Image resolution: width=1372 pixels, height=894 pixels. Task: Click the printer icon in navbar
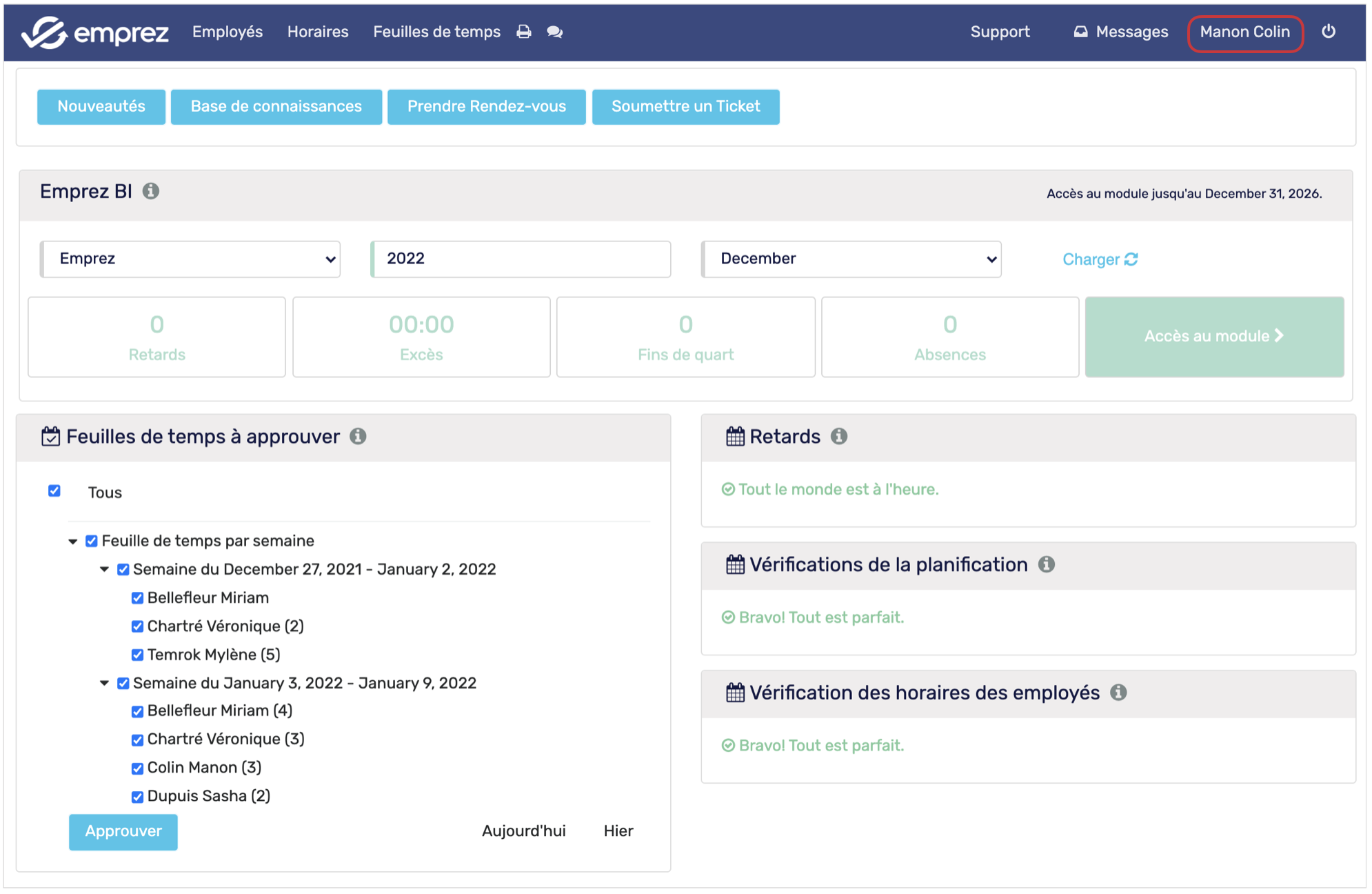(x=524, y=32)
